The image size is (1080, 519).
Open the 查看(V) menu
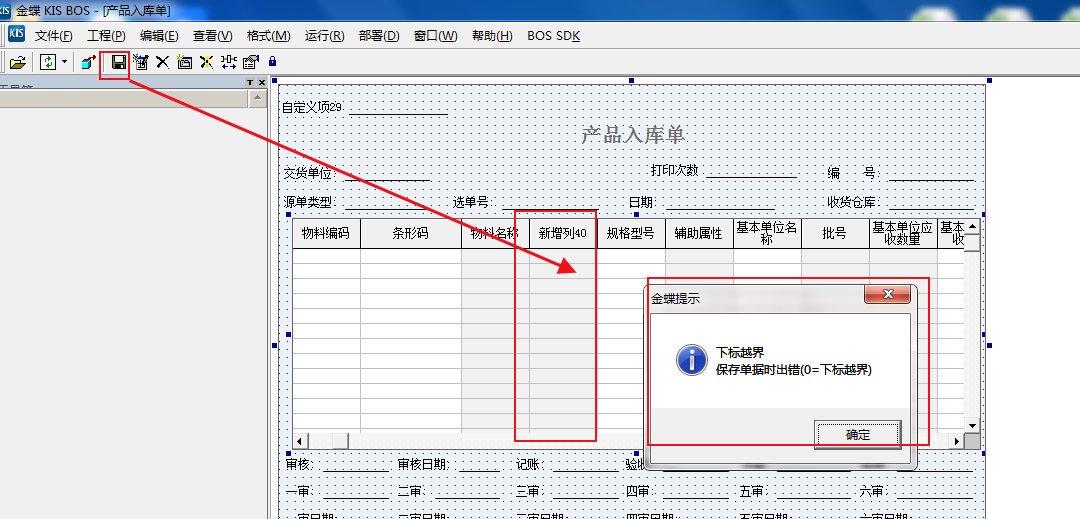pos(213,36)
